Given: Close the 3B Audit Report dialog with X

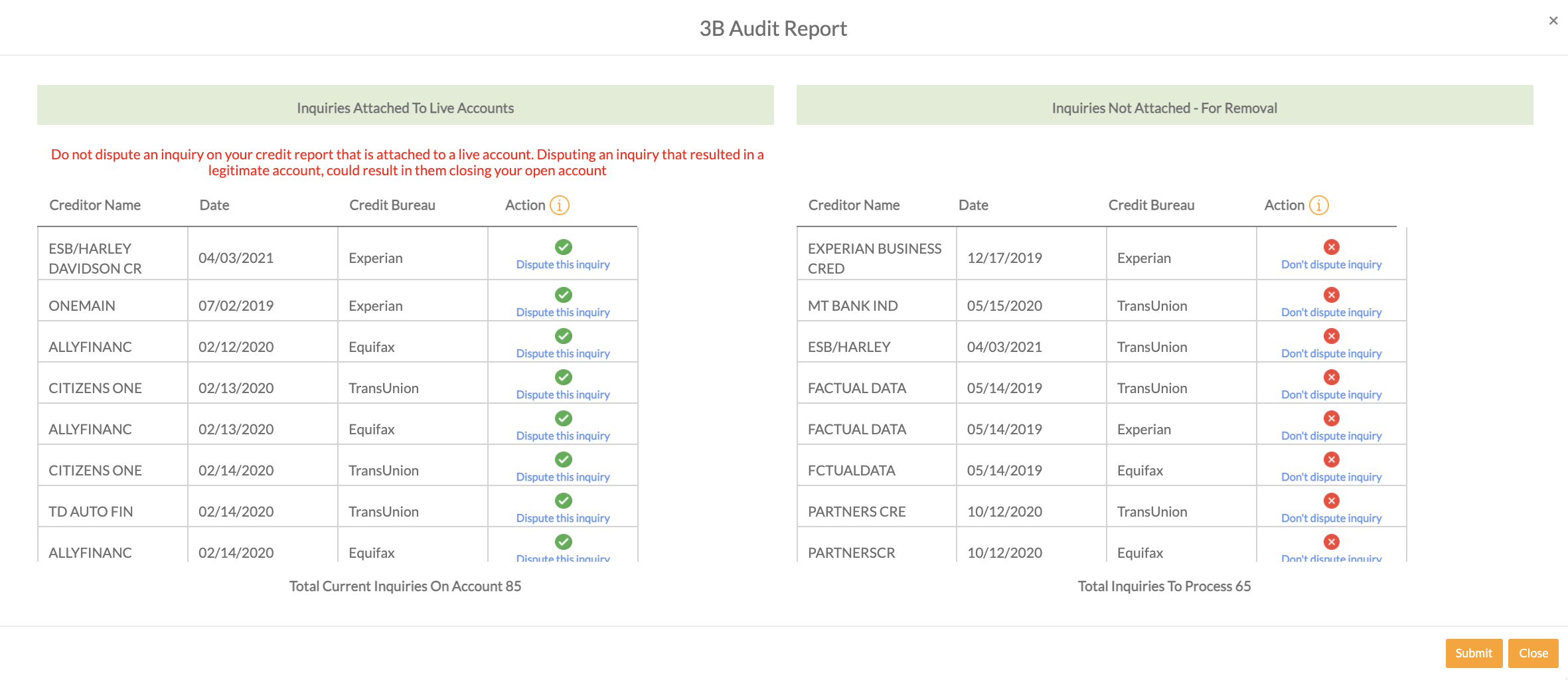Looking at the screenshot, I should pyautogui.click(x=1553, y=21).
